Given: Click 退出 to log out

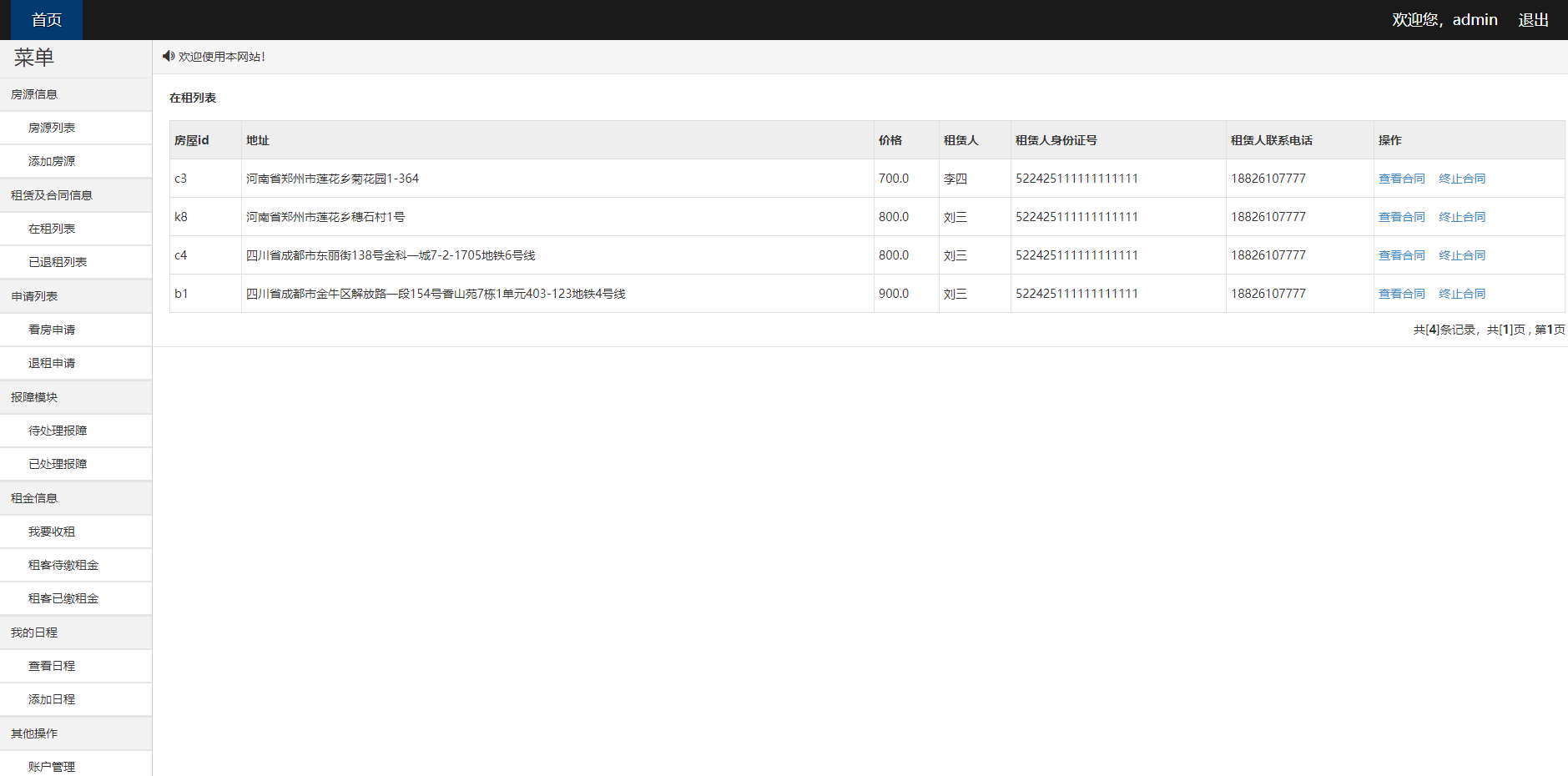Looking at the screenshot, I should [1533, 20].
